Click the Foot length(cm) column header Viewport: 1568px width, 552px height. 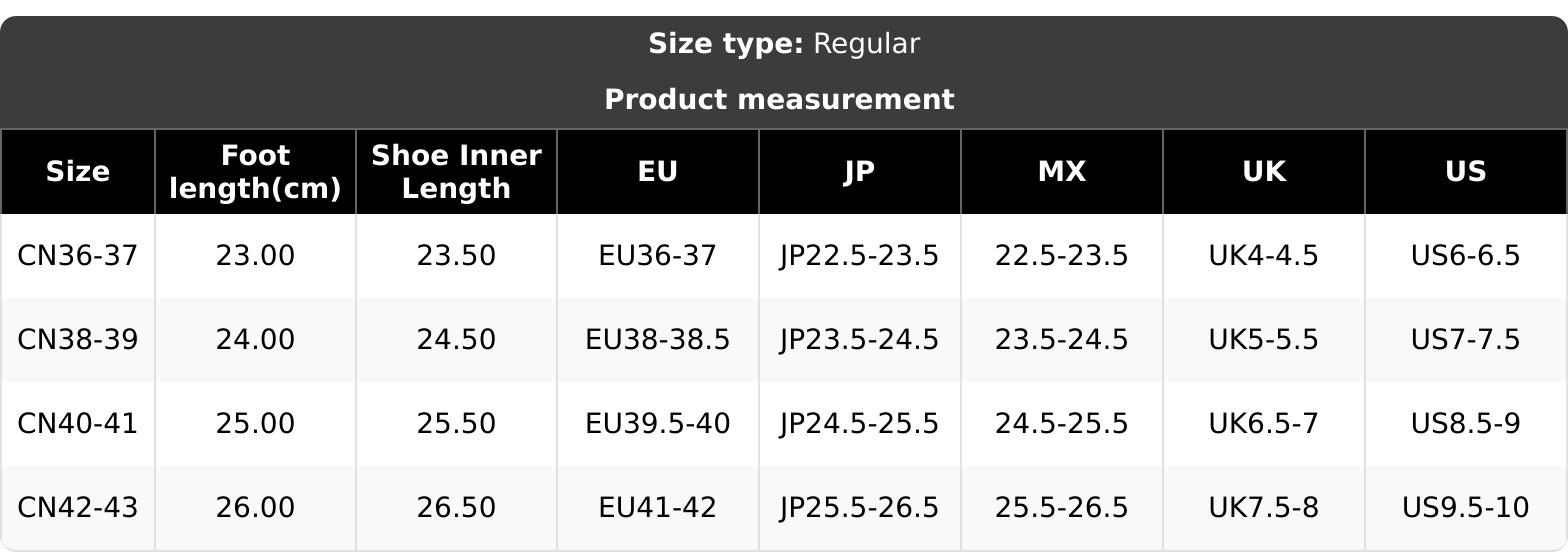255,172
